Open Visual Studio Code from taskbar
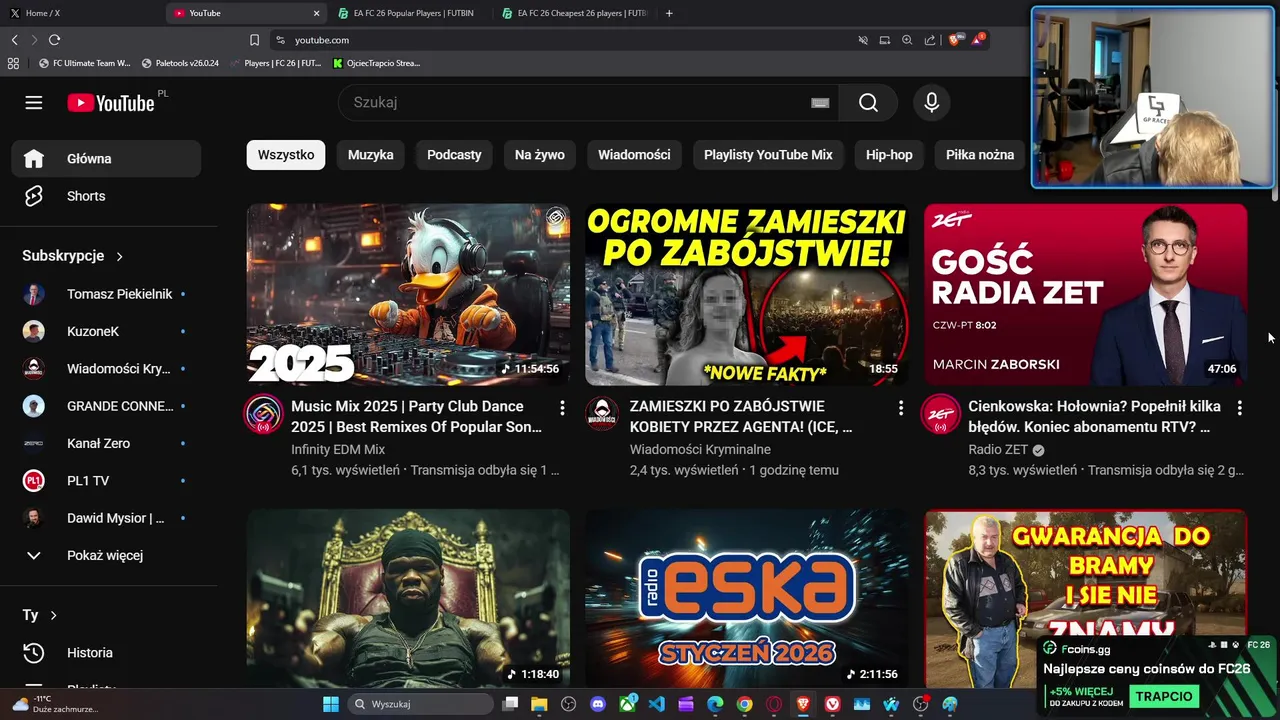 point(656,704)
